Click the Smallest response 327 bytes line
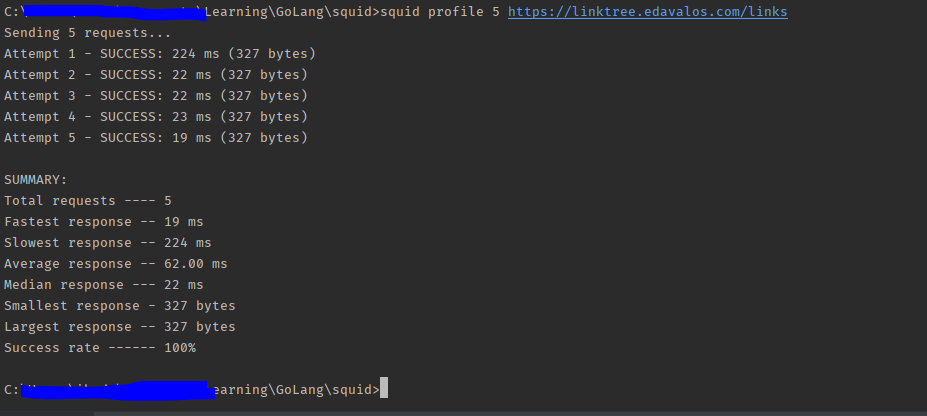The height and width of the screenshot is (416, 927). 119,306
